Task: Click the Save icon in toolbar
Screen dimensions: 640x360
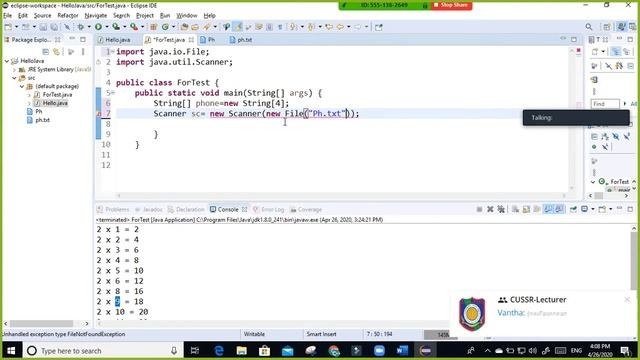Action: coord(43,27)
